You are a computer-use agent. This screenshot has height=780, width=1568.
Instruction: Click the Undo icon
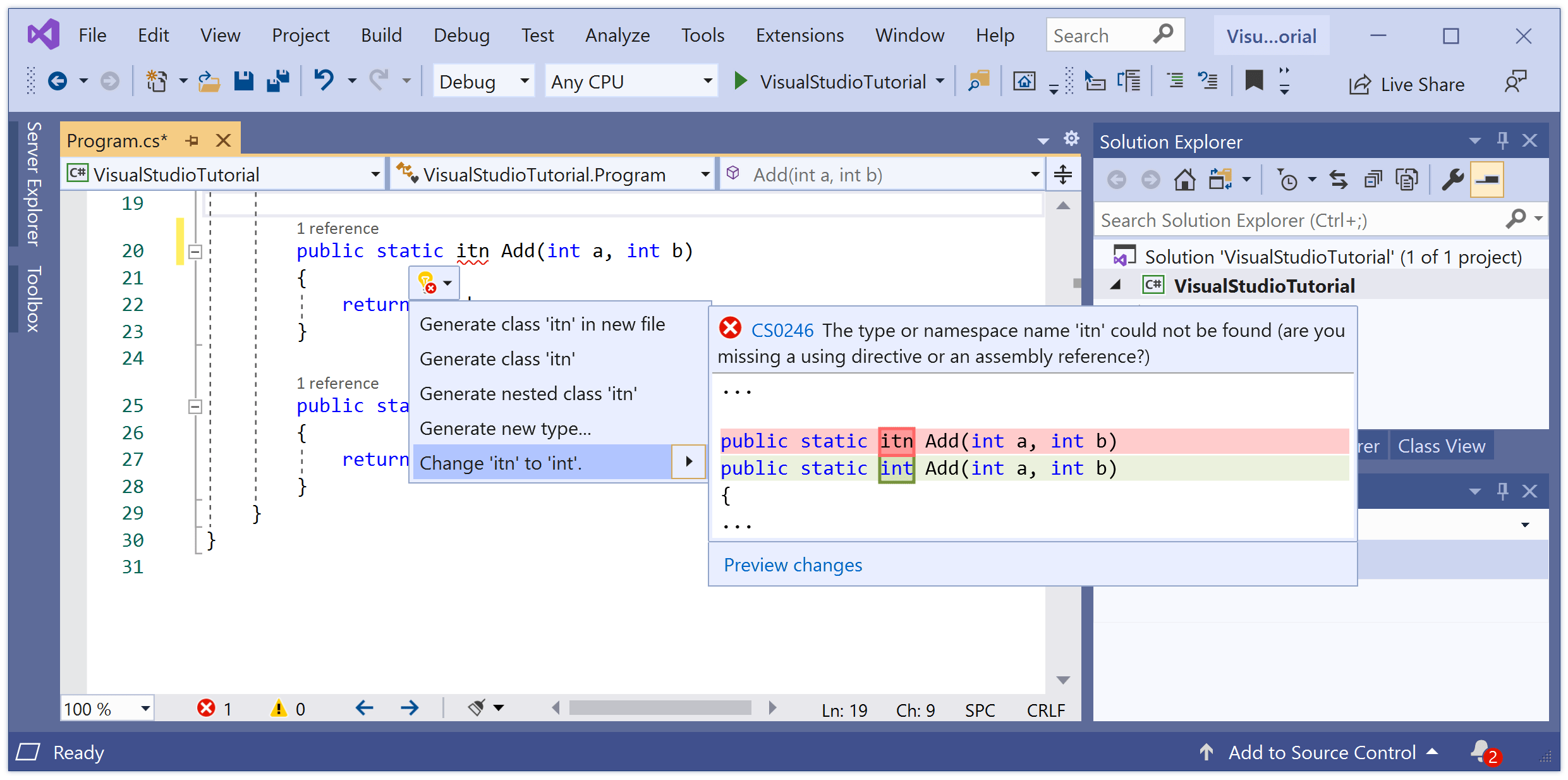(324, 81)
